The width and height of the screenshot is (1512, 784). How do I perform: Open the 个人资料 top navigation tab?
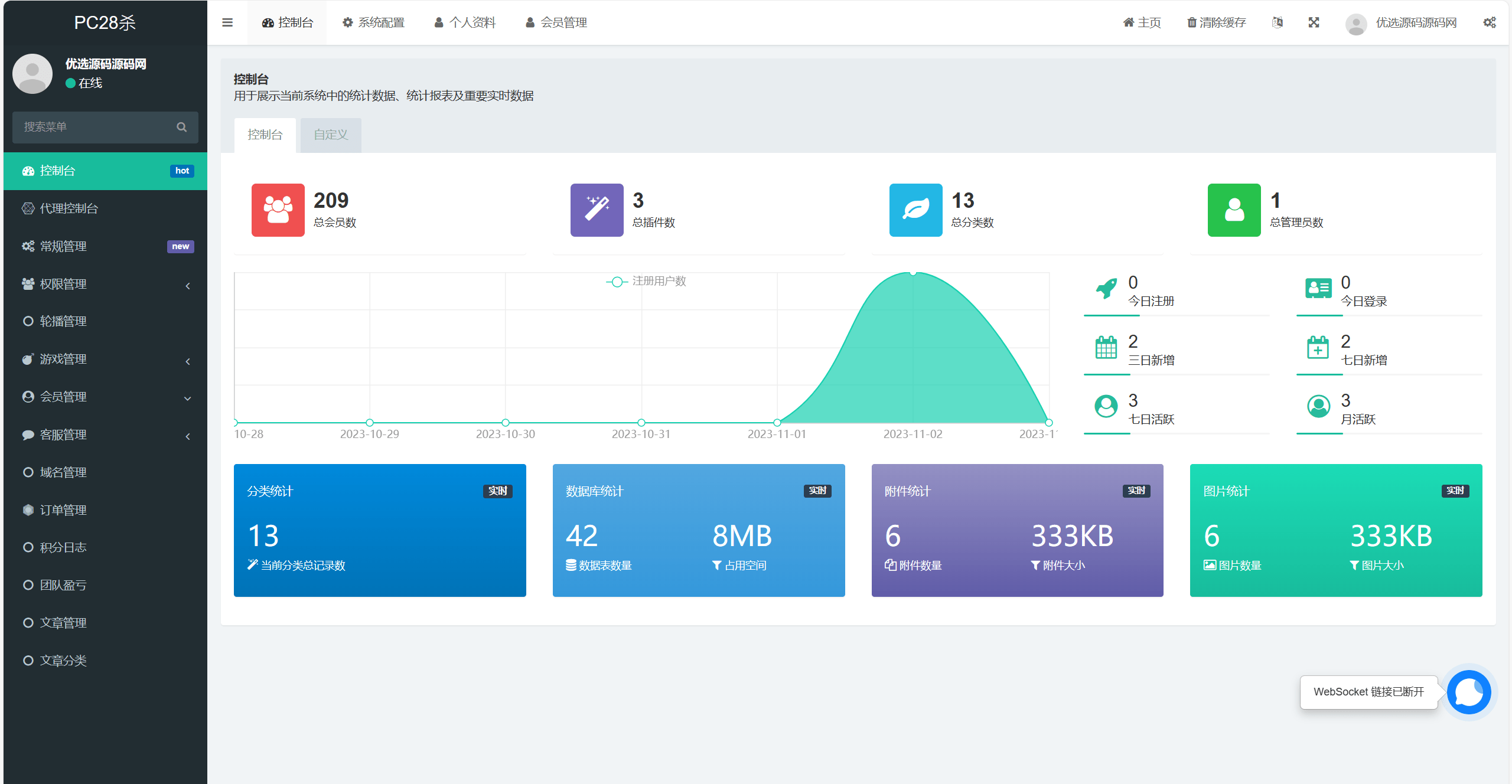pyautogui.click(x=465, y=23)
